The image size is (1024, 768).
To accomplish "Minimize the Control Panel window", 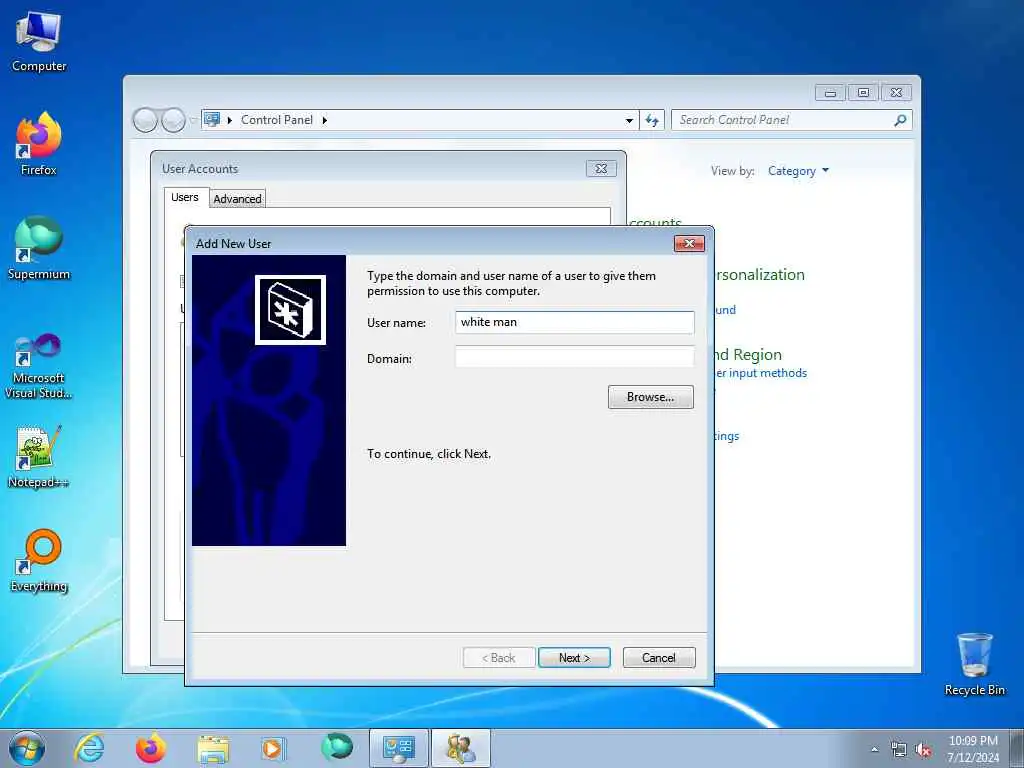I will (830, 93).
